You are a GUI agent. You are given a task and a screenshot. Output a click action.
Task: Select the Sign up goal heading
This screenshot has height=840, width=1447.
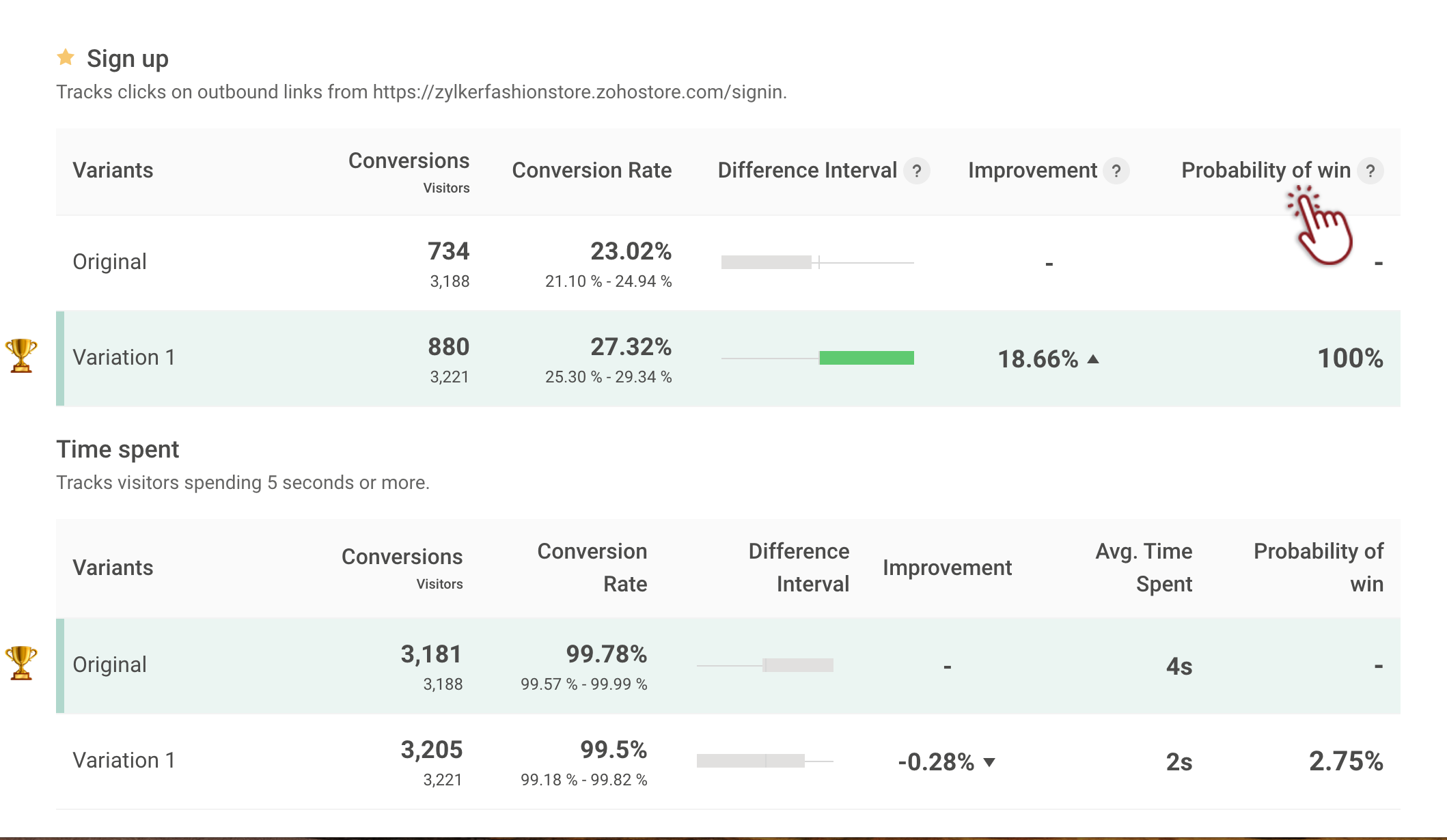pyautogui.click(x=127, y=59)
